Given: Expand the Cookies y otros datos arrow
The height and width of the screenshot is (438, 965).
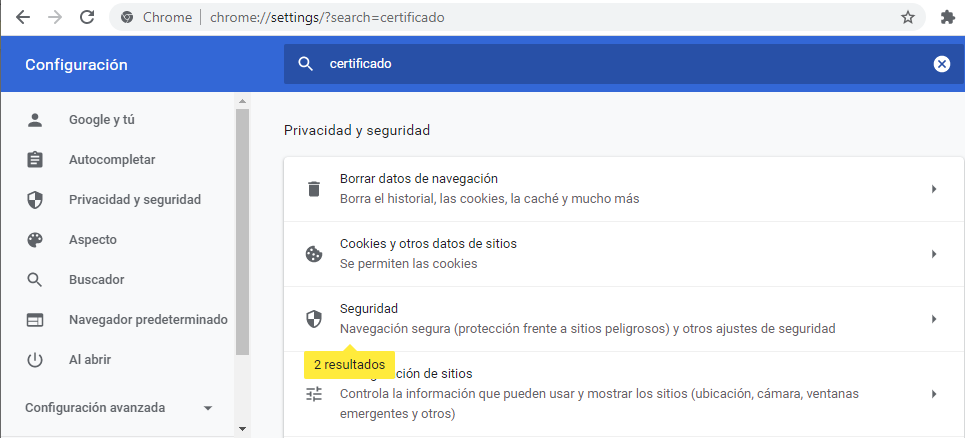Looking at the screenshot, I should pos(933,254).
